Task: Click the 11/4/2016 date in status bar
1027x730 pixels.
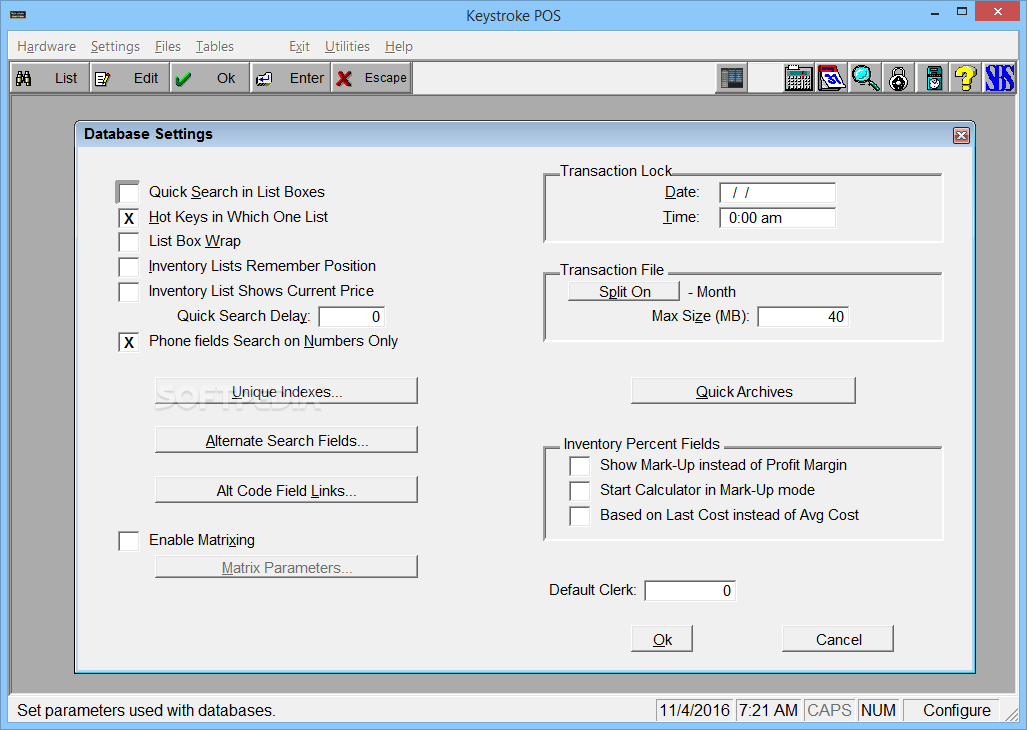Action: point(695,710)
